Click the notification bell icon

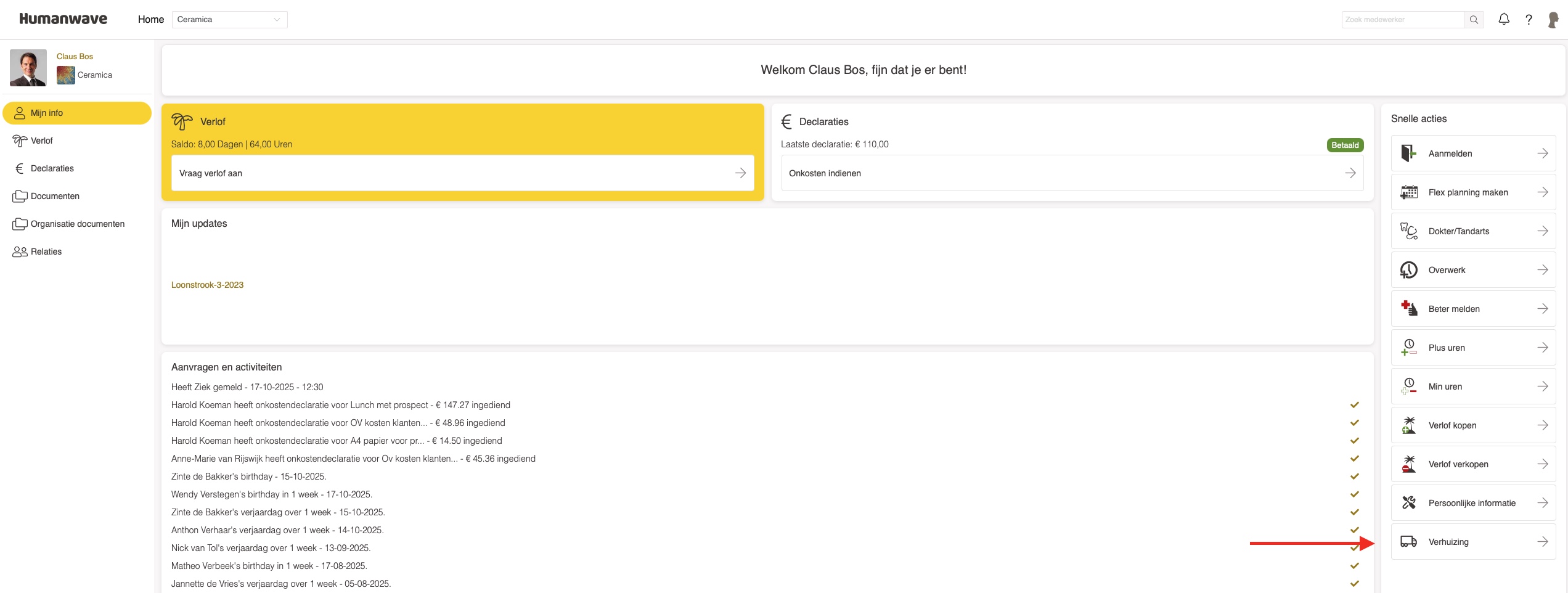tap(1504, 19)
